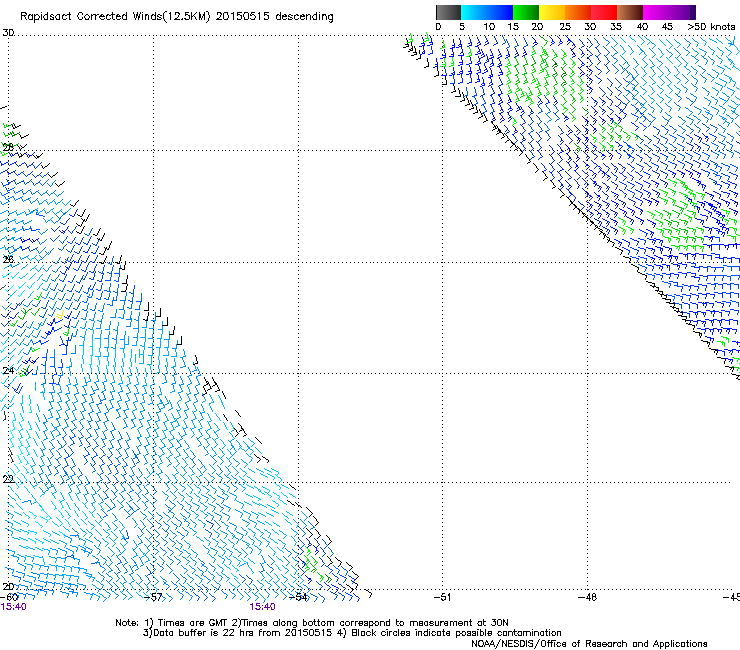The height and width of the screenshot is (650, 740).
Task: Click the longitude label '-48'
Action: 587,597
